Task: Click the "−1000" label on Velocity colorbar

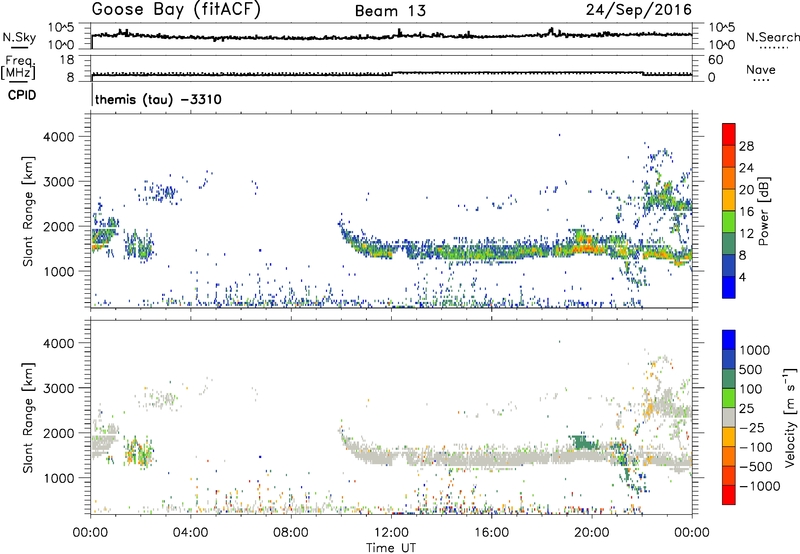Action: tap(760, 486)
